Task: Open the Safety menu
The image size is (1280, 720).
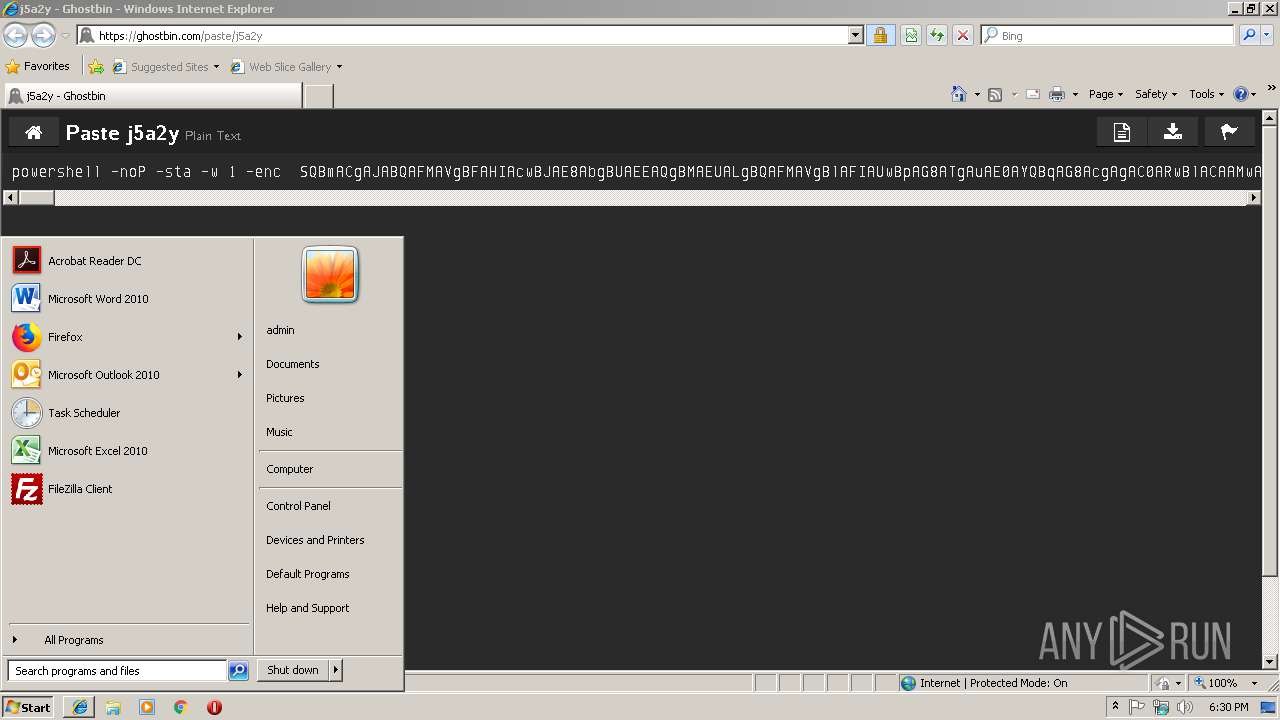Action: 1155,94
